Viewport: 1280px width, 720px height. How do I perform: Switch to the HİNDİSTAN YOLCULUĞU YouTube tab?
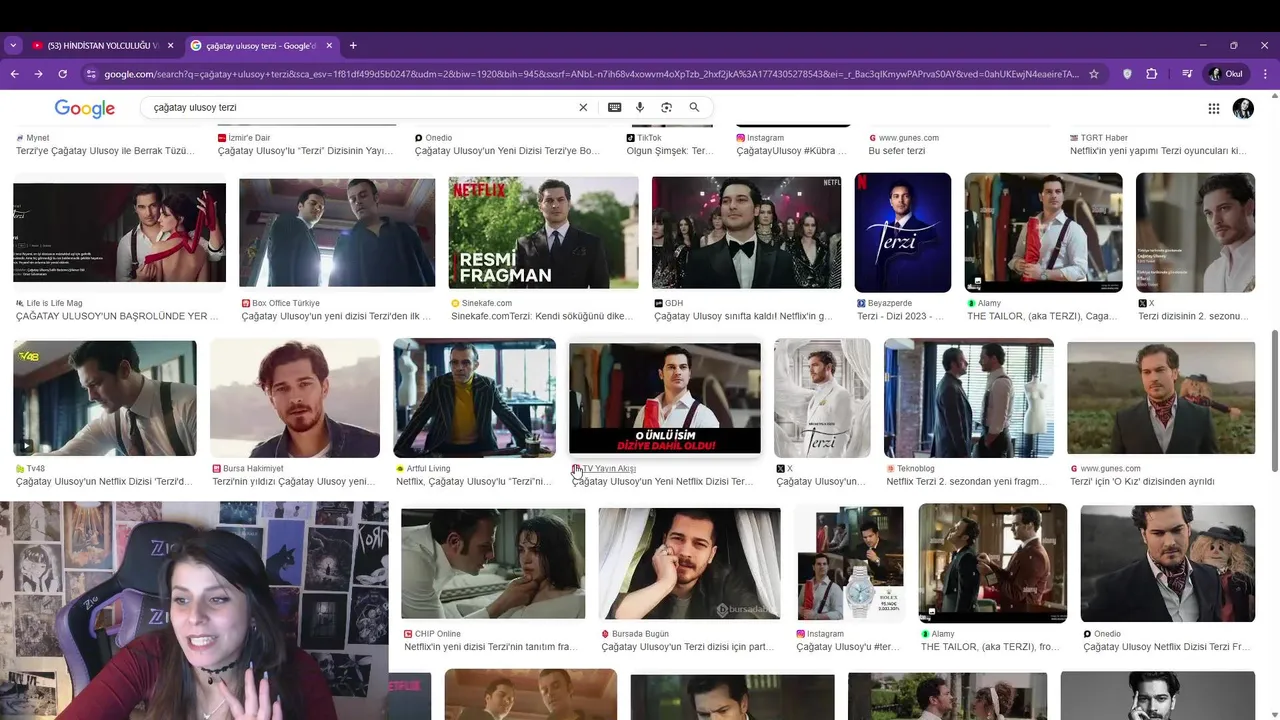[x=101, y=46]
